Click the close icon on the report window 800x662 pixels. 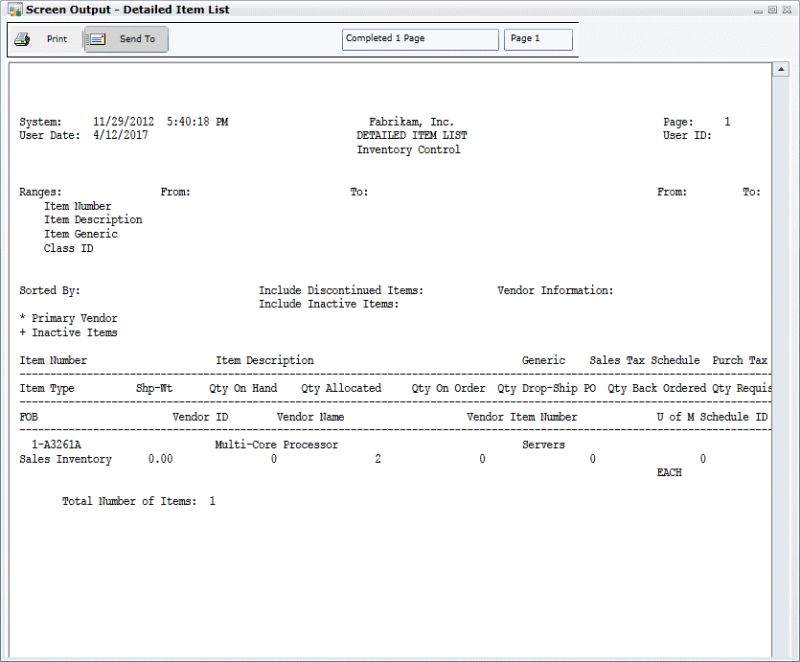point(787,8)
